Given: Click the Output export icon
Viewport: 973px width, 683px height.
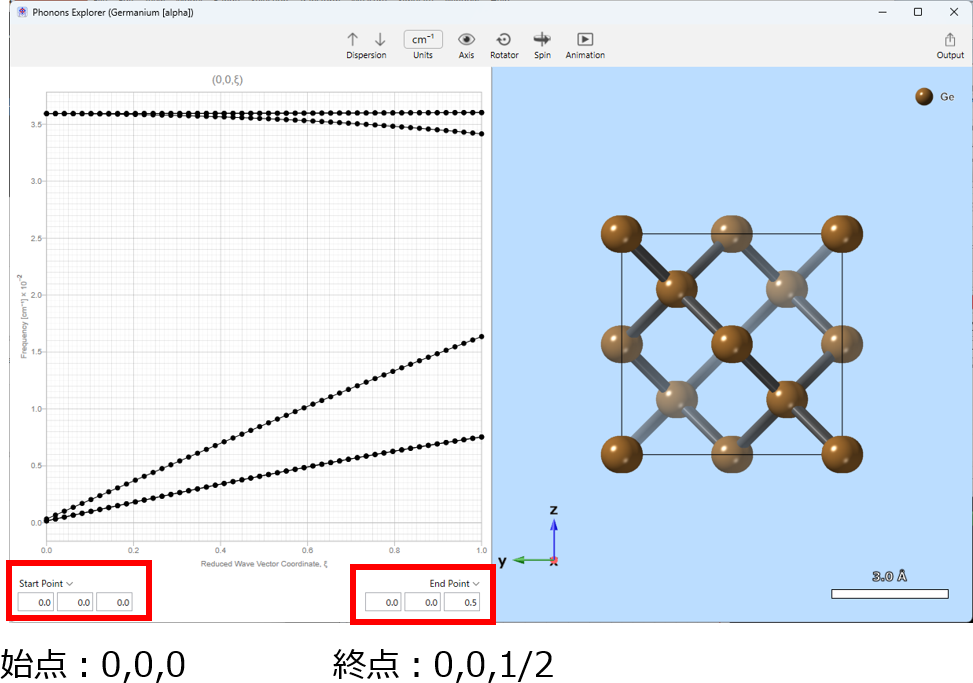Looking at the screenshot, I should point(950,39).
